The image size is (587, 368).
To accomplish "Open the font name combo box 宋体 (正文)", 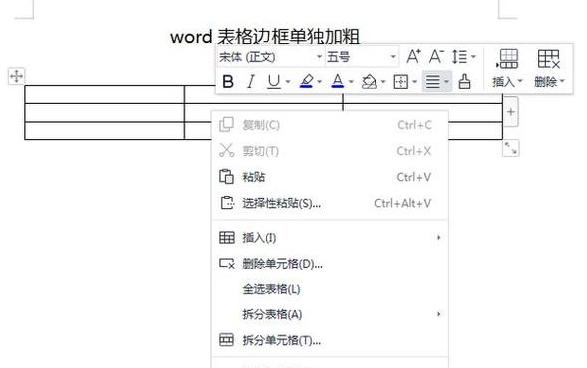I will coord(270,57).
